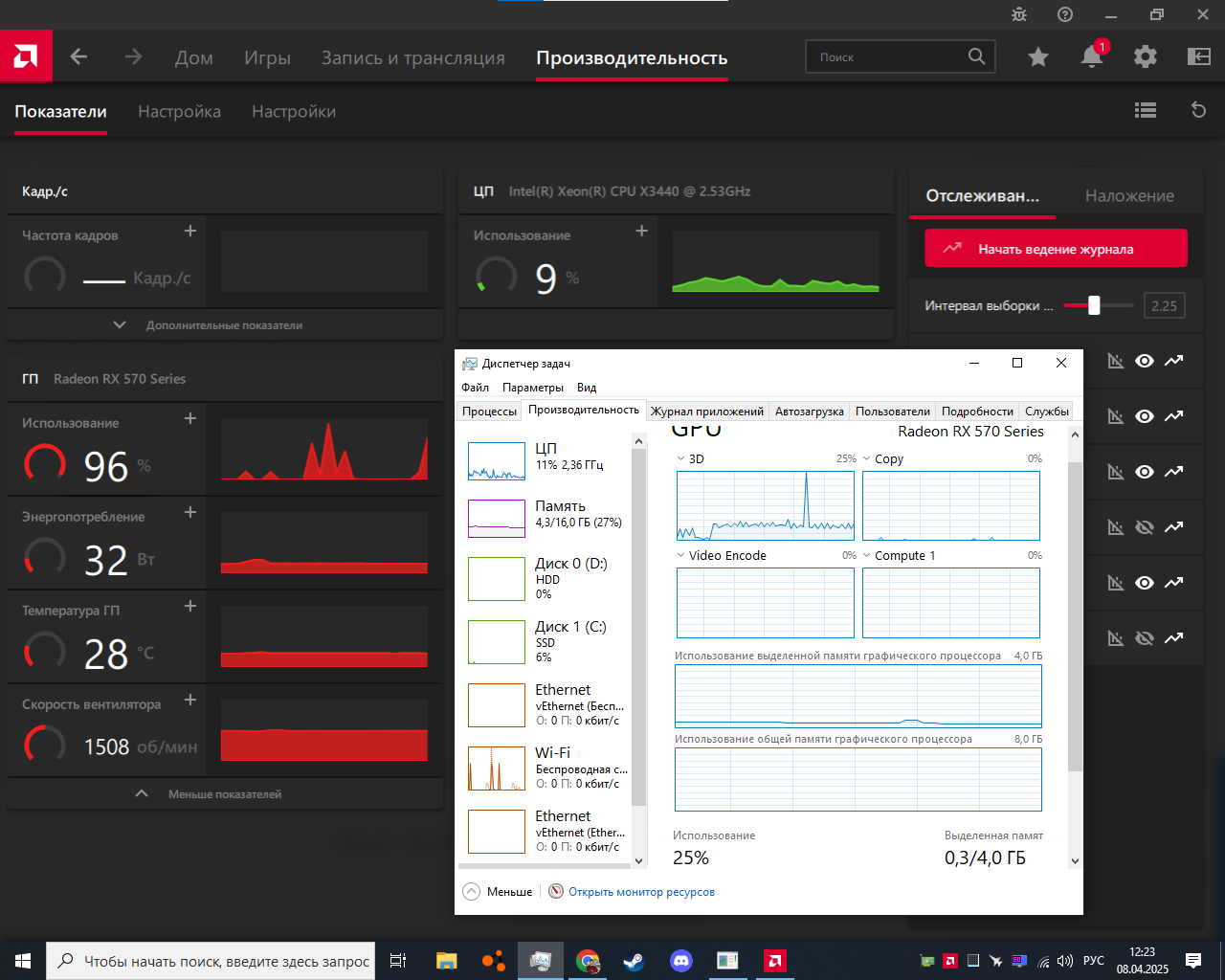Open Task View on the taskbar
Screen dimensions: 1225x980
click(398, 961)
